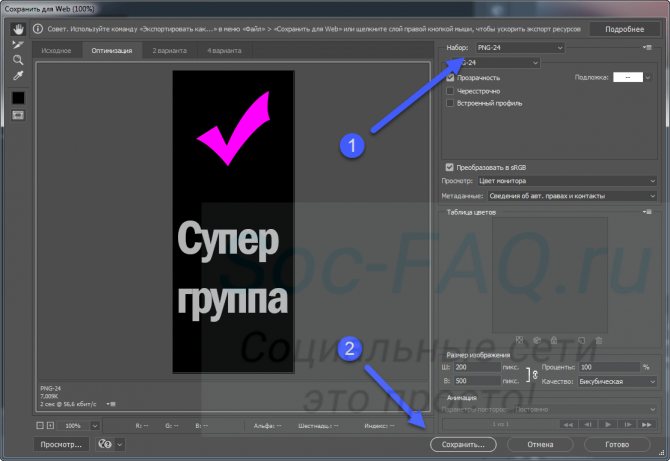Open the preset panel options menu icon
The height and width of the screenshot is (461, 670).
click(x=649, y=47)
